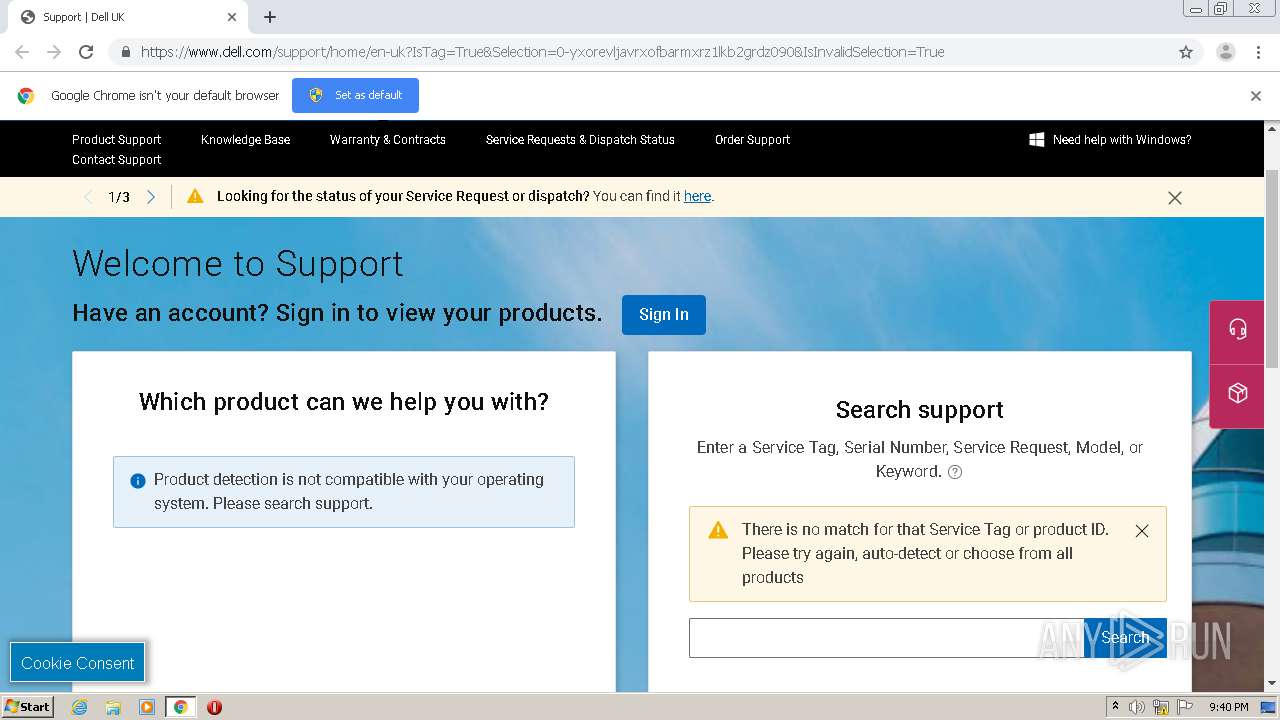The image size is (1280, 720).
Task: Open Warranty & Contracts
Action: click(388, 140)
